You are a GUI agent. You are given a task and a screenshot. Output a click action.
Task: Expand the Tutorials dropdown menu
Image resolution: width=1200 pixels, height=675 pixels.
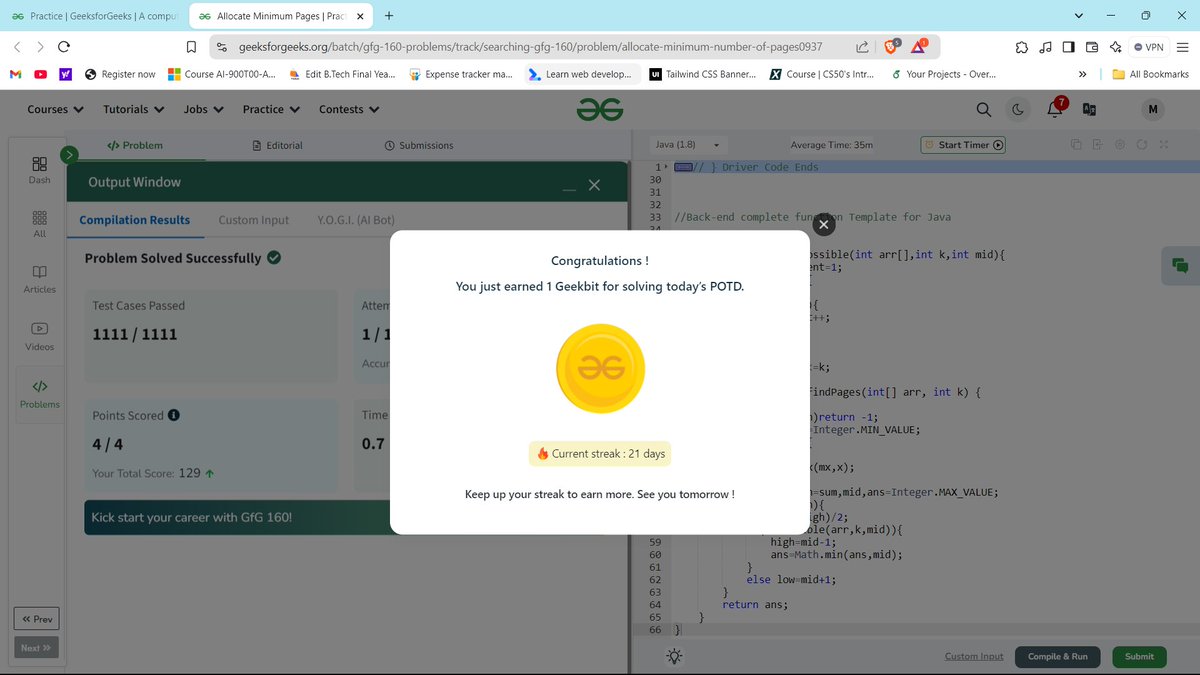click(133, 109)
